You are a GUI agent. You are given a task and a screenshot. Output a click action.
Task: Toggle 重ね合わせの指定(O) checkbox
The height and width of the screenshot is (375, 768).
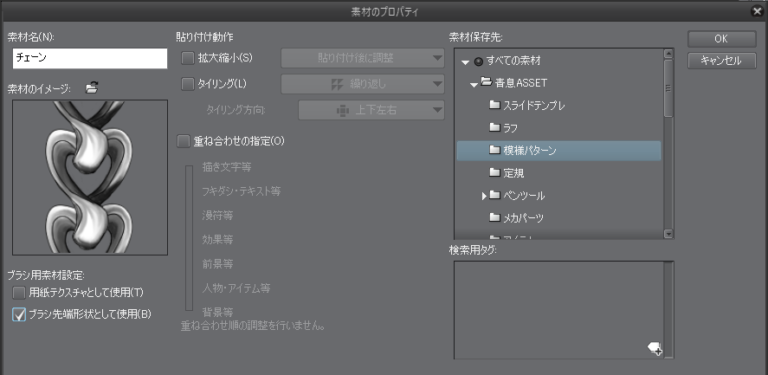[x=183, y=141]
